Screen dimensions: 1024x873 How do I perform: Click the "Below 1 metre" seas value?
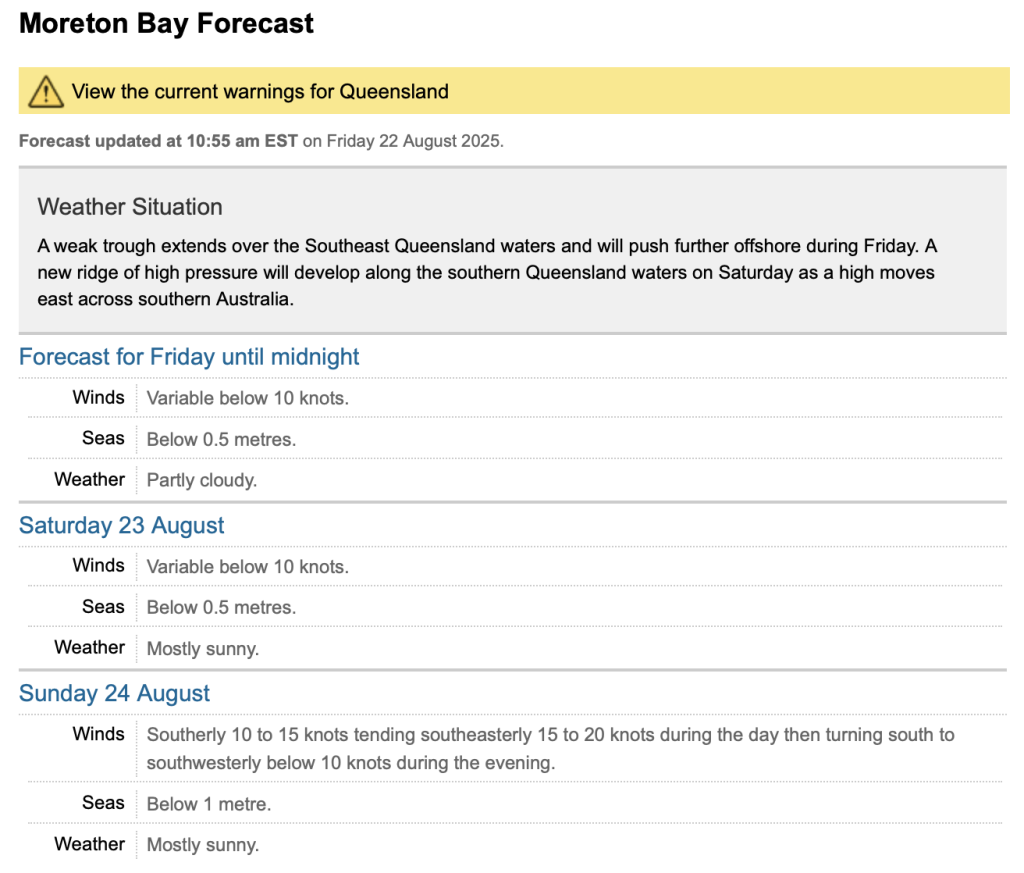coord(209,804)
